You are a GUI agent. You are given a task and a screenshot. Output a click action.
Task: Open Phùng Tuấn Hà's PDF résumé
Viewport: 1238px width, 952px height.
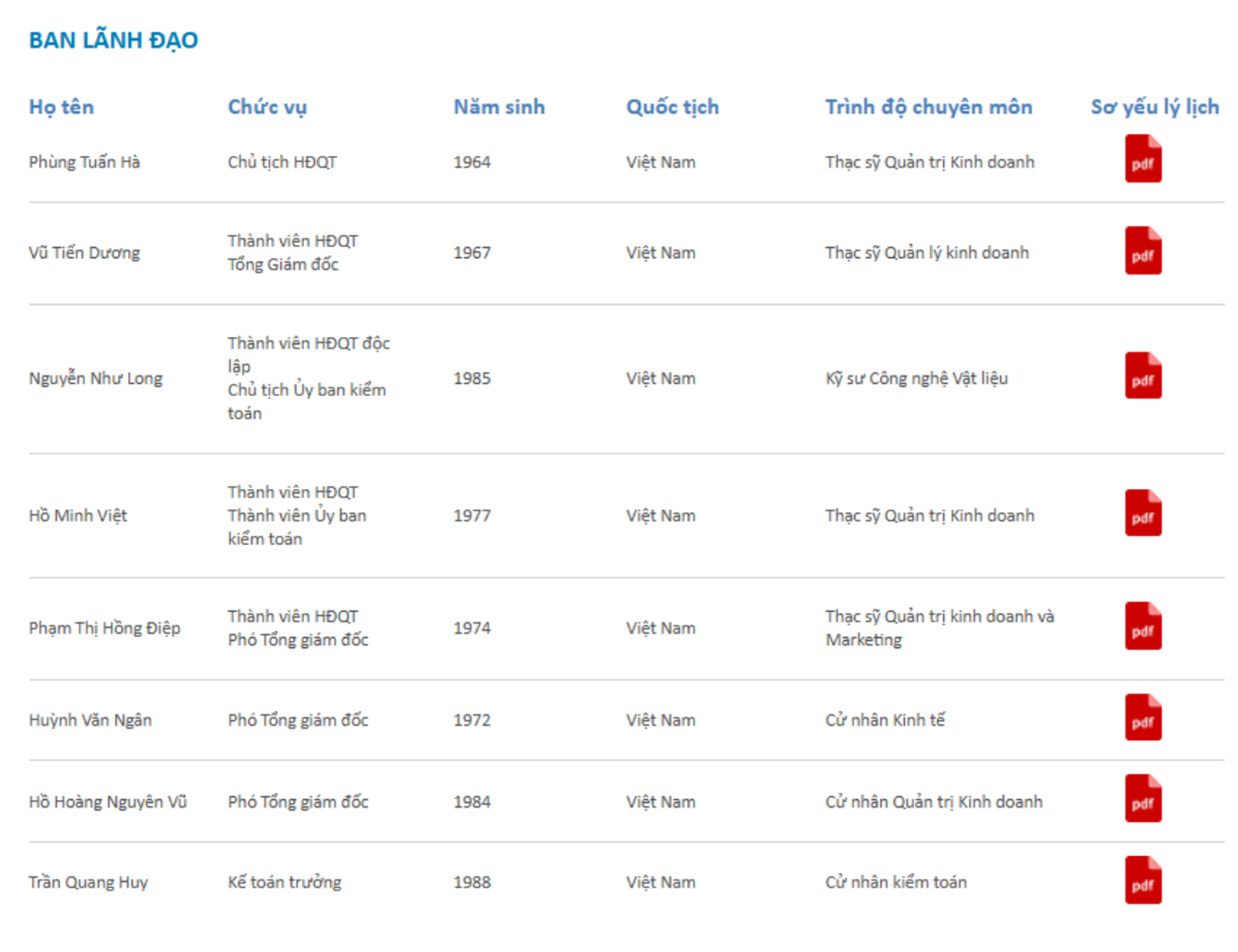coord(1142,159)
